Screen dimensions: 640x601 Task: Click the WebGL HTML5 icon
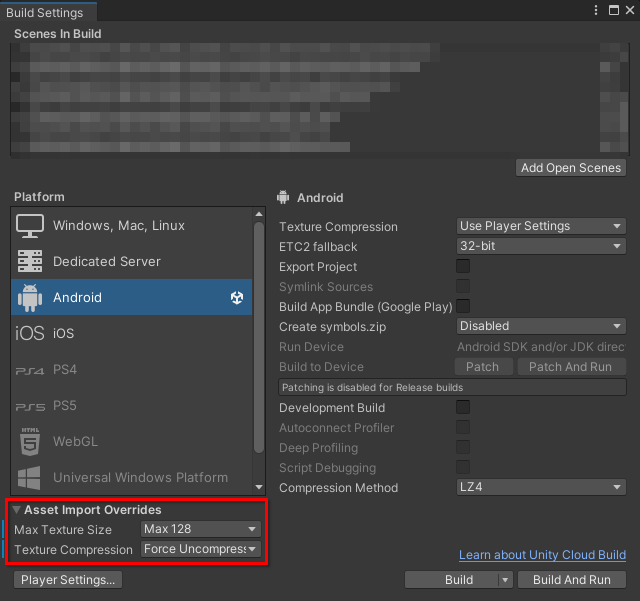pyautogui.click(x=30, y=442)
